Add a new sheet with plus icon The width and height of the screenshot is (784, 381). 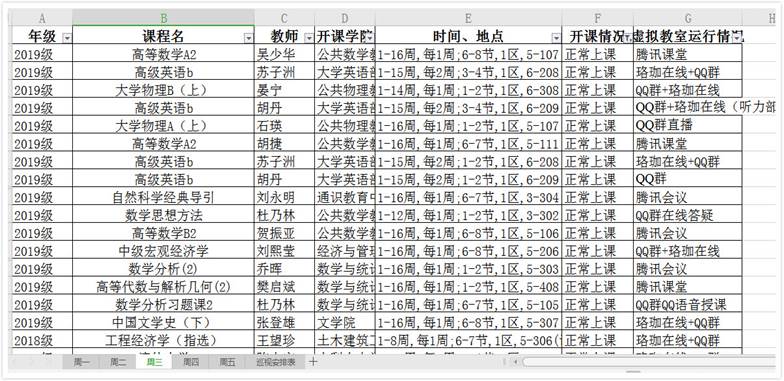313,362
